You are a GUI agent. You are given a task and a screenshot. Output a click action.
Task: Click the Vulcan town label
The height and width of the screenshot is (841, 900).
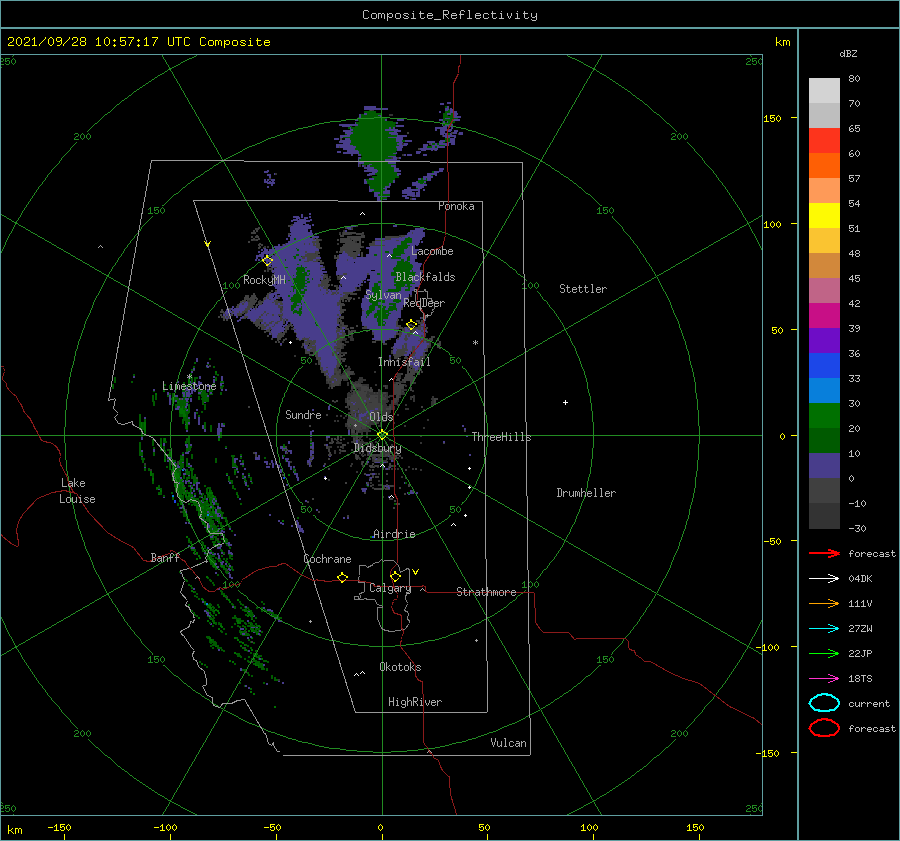click(509, 743)
